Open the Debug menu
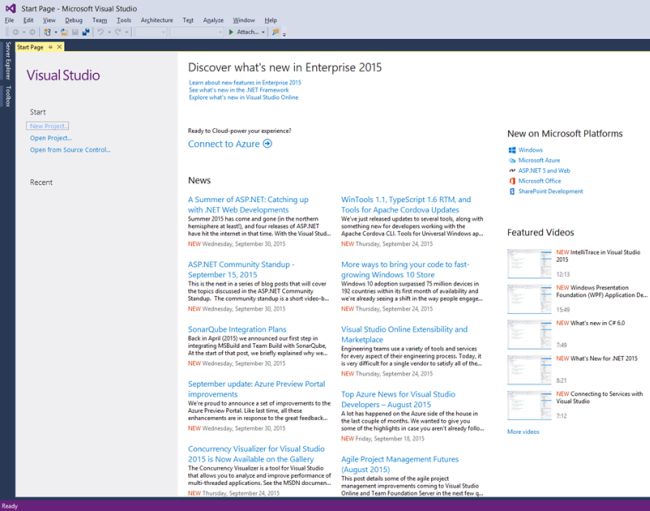This screenshot has height=511, width=650. [x=73, y=20]
